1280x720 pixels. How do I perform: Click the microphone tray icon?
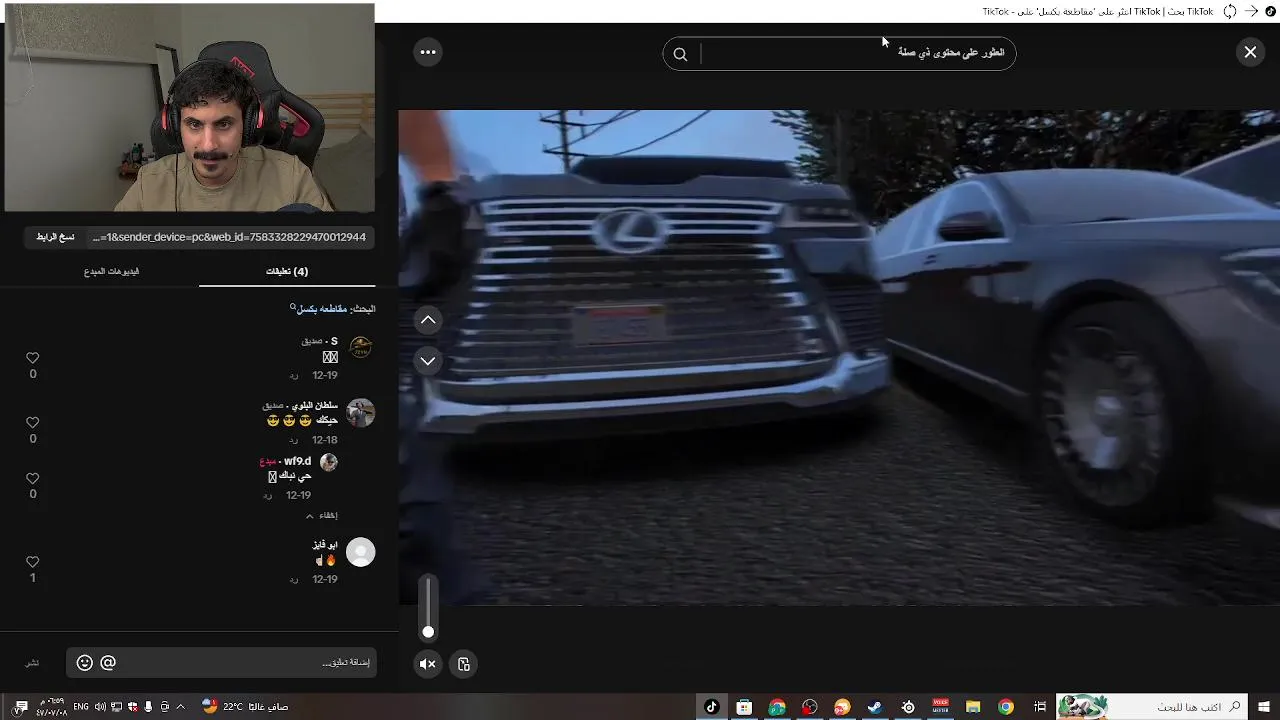point(148,707)
